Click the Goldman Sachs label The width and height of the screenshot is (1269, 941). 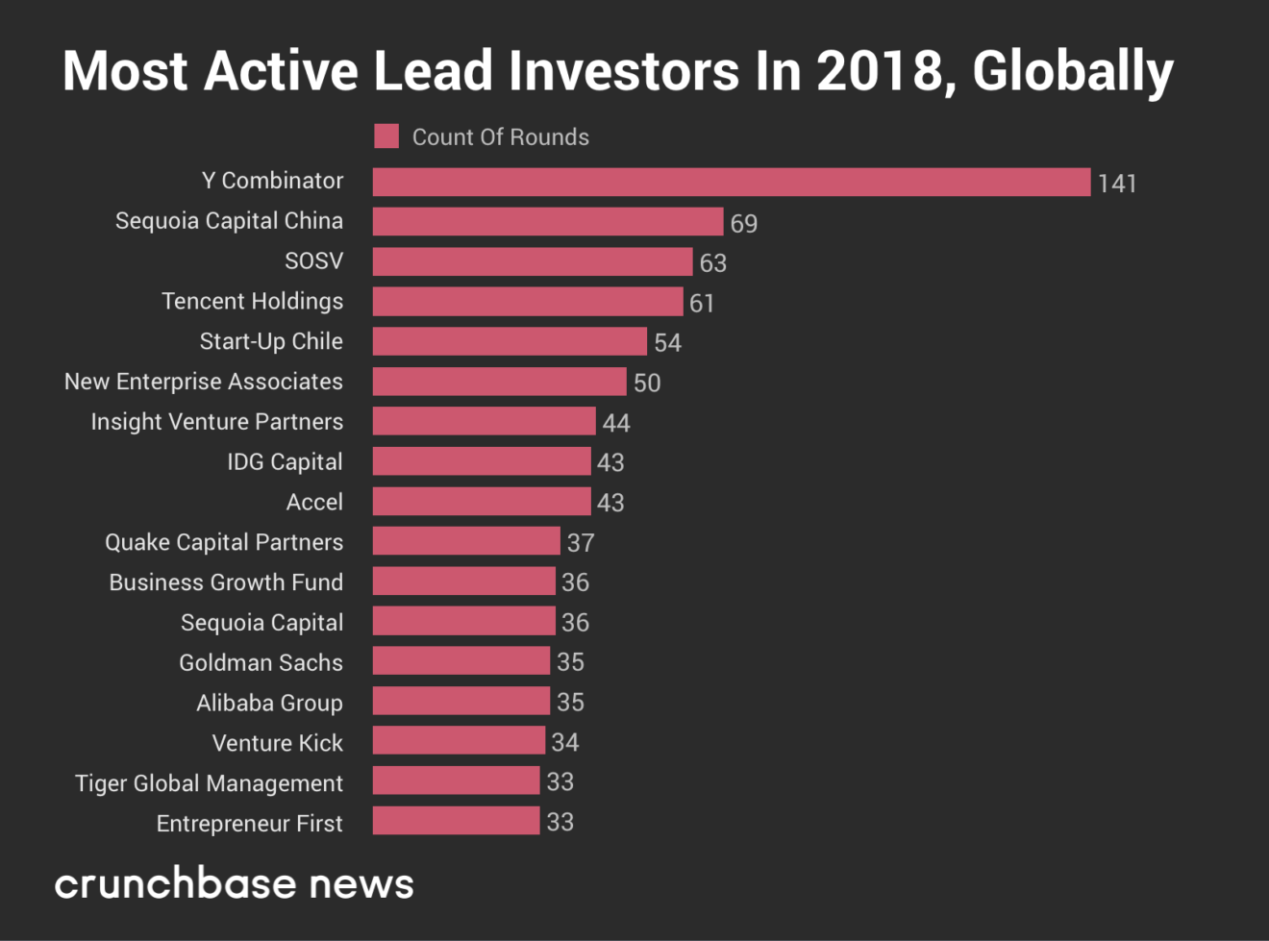(261, 662)
